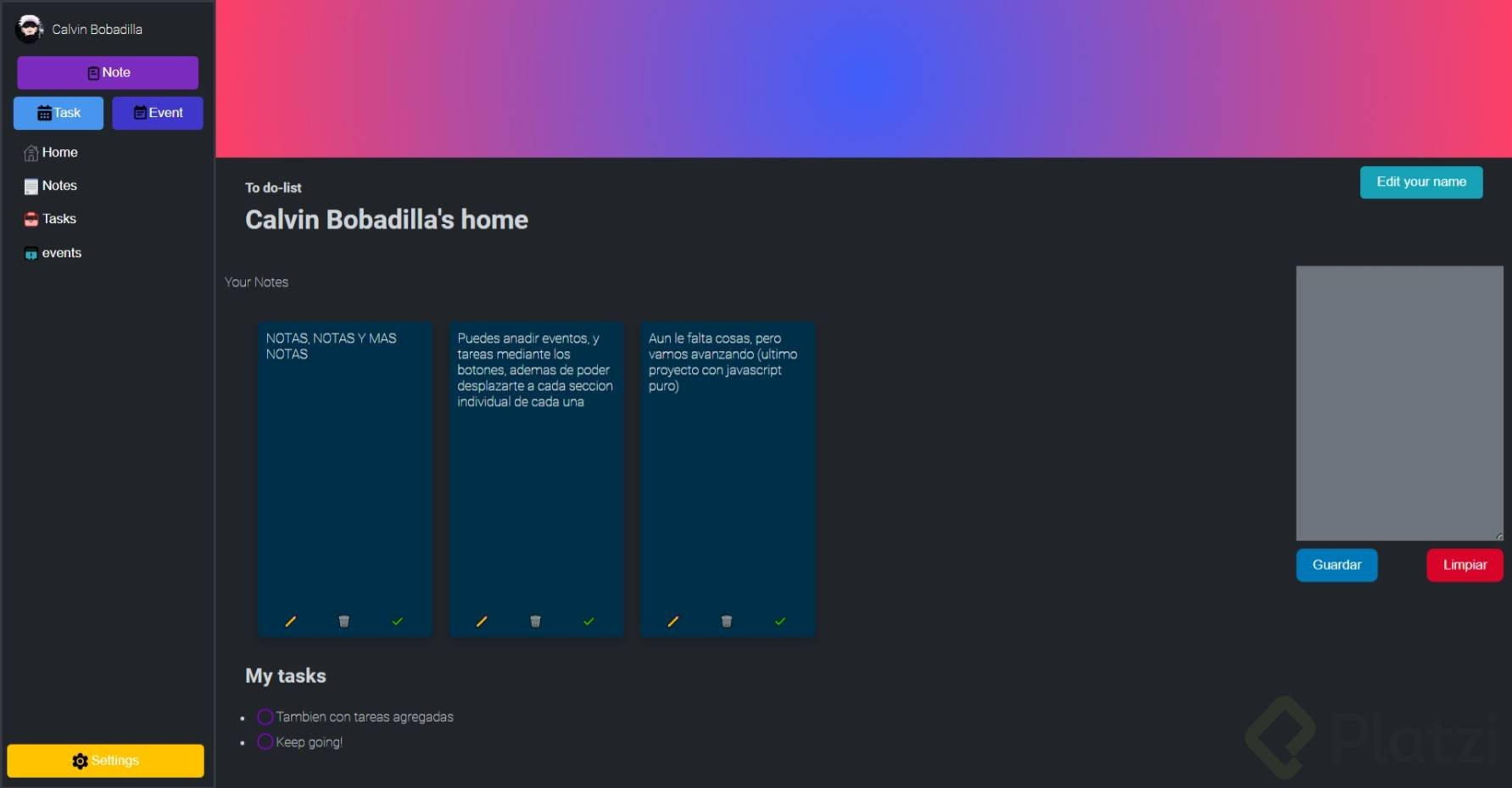Click inside the gray note textarea
This screenshot has height=788, width=1512.
pos(1399,403)
